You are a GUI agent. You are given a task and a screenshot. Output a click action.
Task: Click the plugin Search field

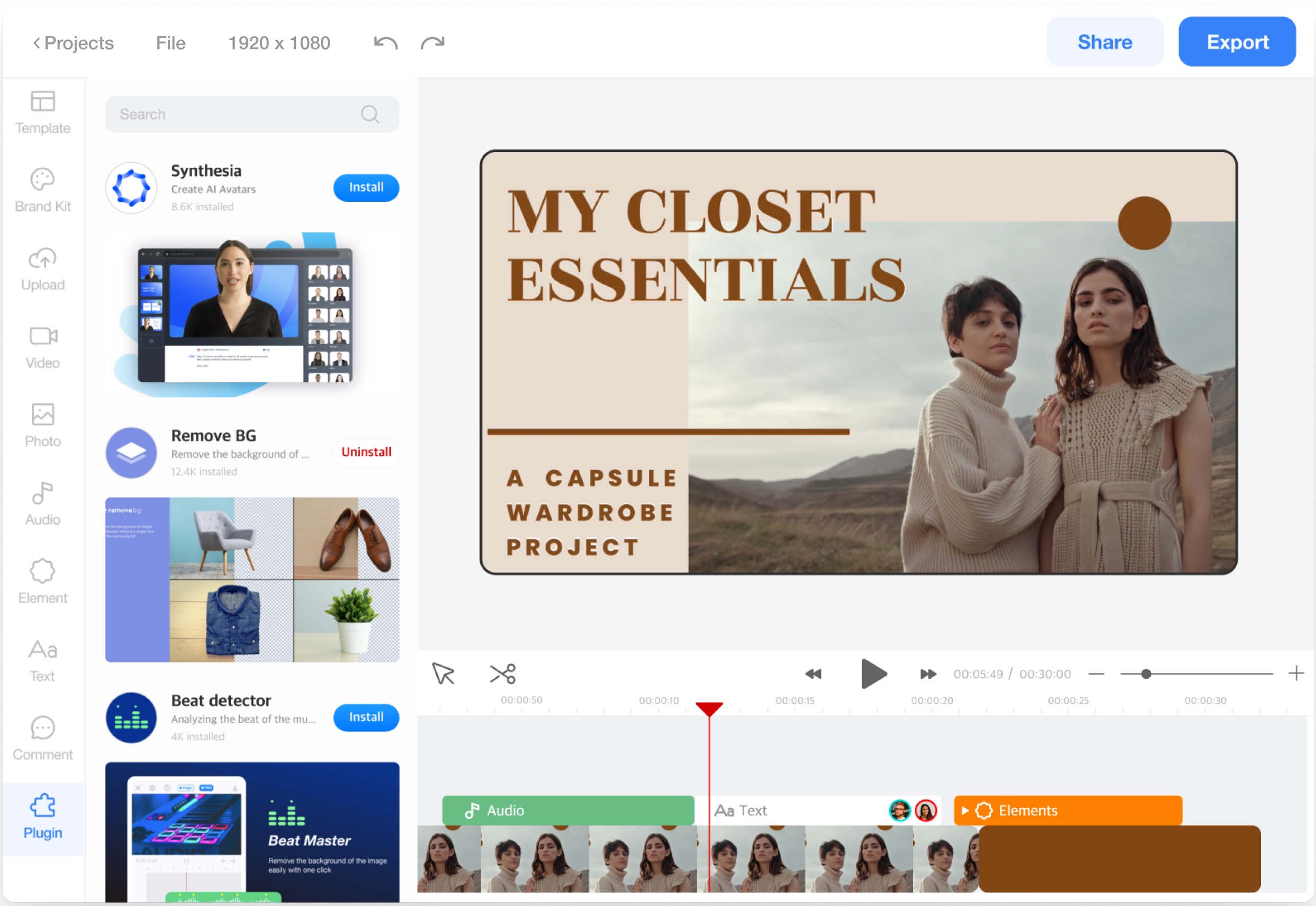[252, 114]
